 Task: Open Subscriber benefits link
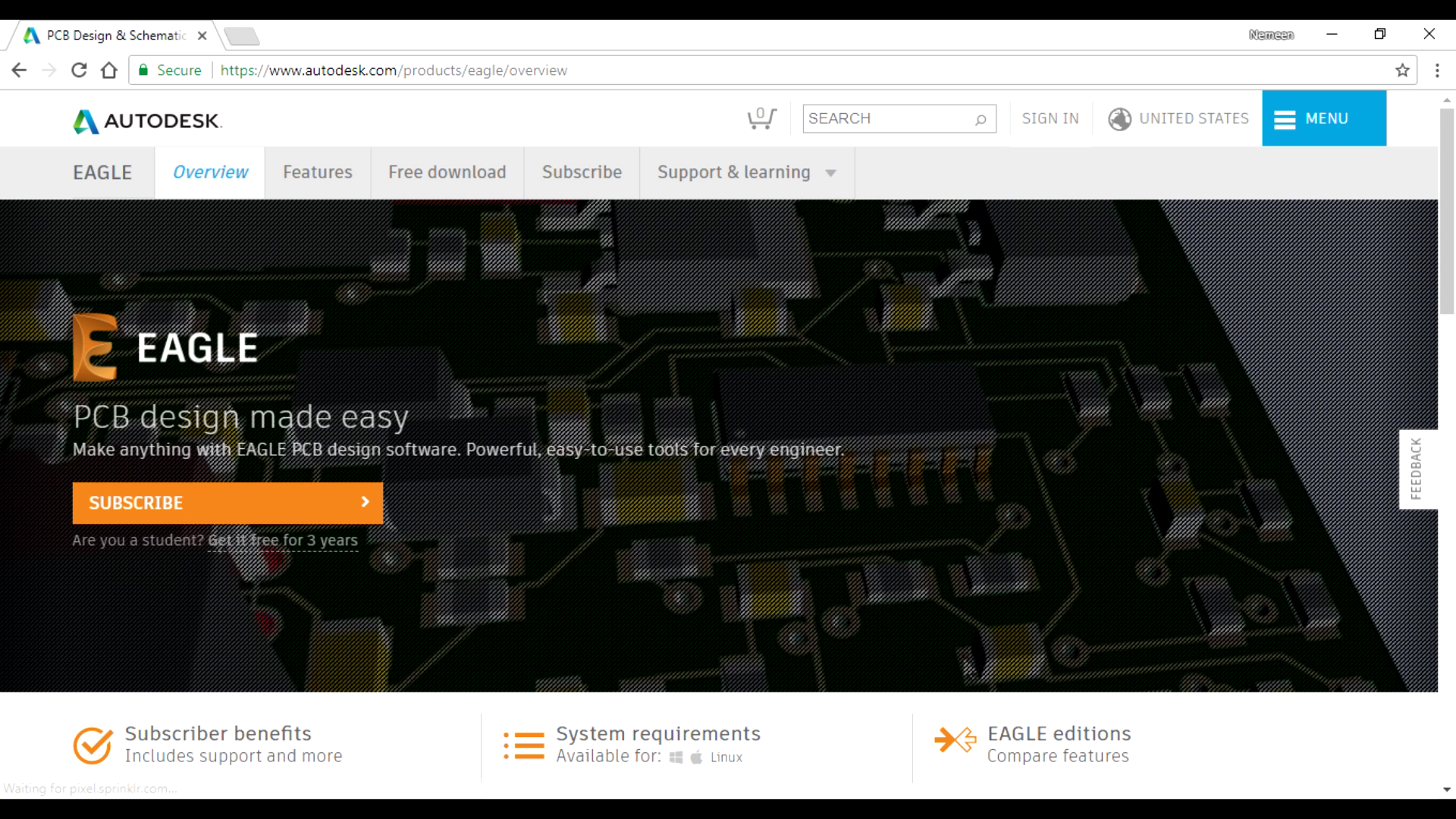(x=218, y=733)
